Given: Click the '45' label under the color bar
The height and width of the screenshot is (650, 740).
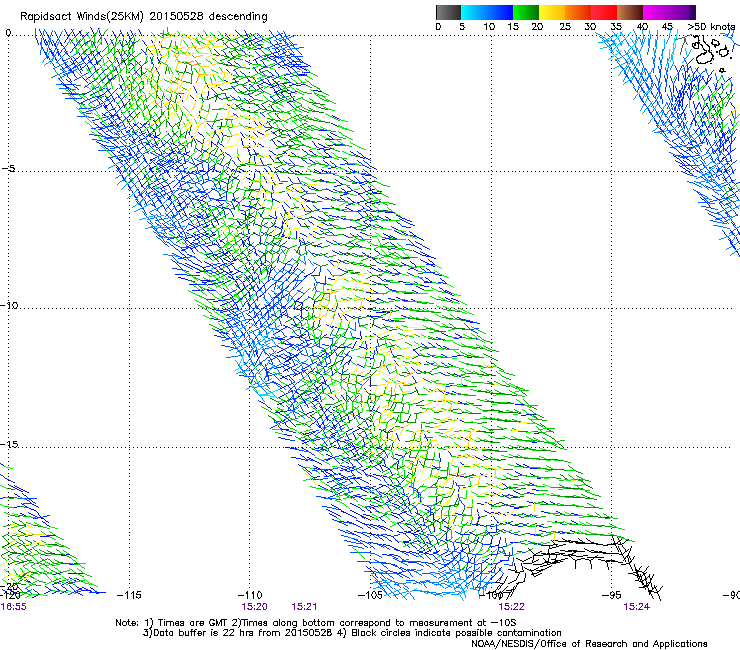Looking at the screenshot, I should 667,27.
